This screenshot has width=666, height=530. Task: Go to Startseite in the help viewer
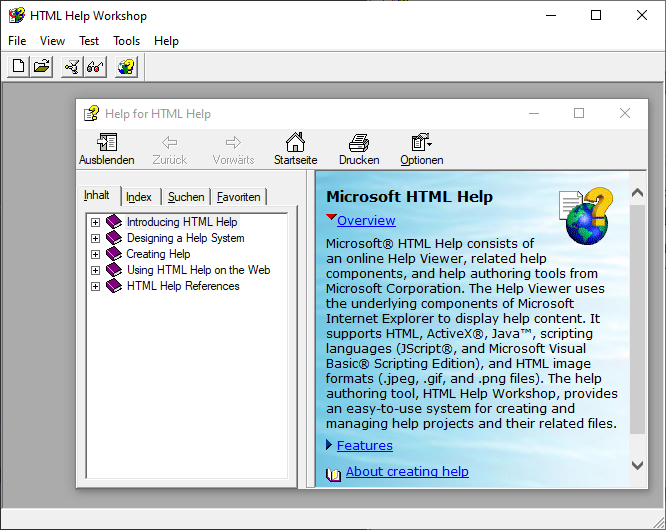pos(295,149)
